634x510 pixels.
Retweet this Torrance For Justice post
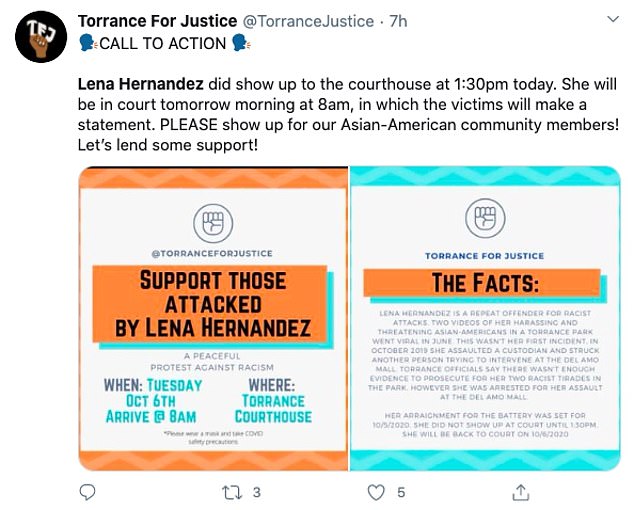coord(232,492)
